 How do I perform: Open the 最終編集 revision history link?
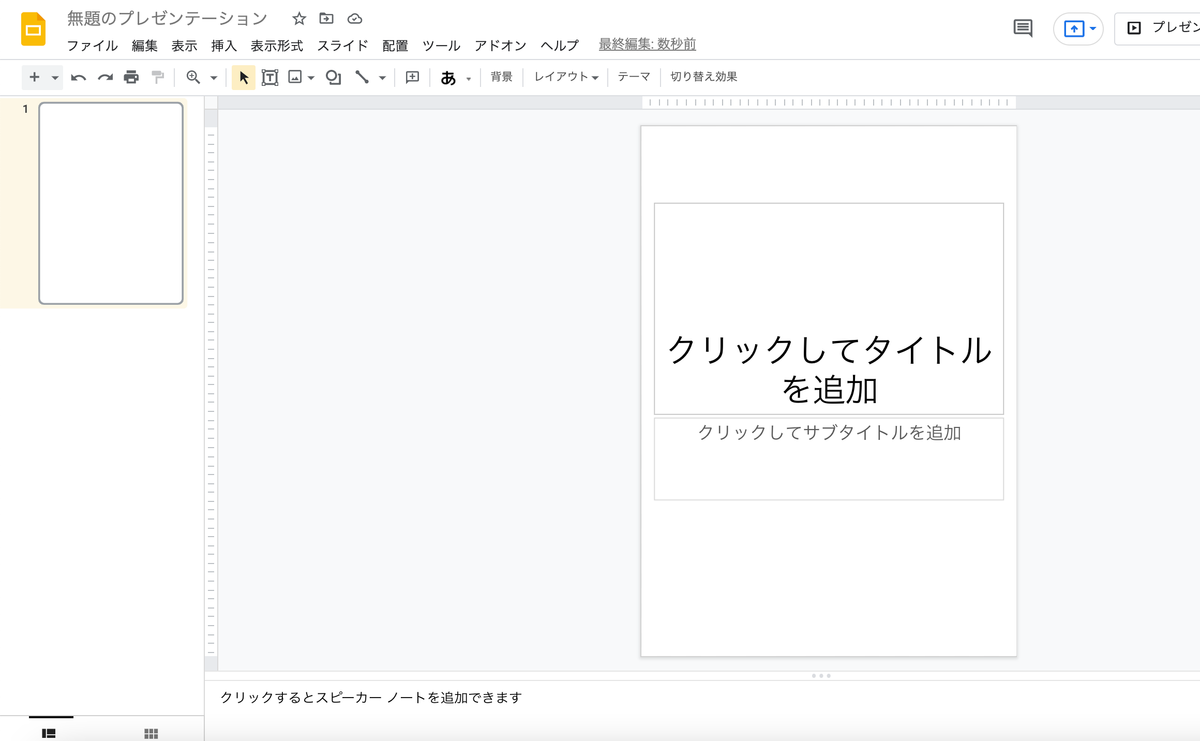[646, 45]
